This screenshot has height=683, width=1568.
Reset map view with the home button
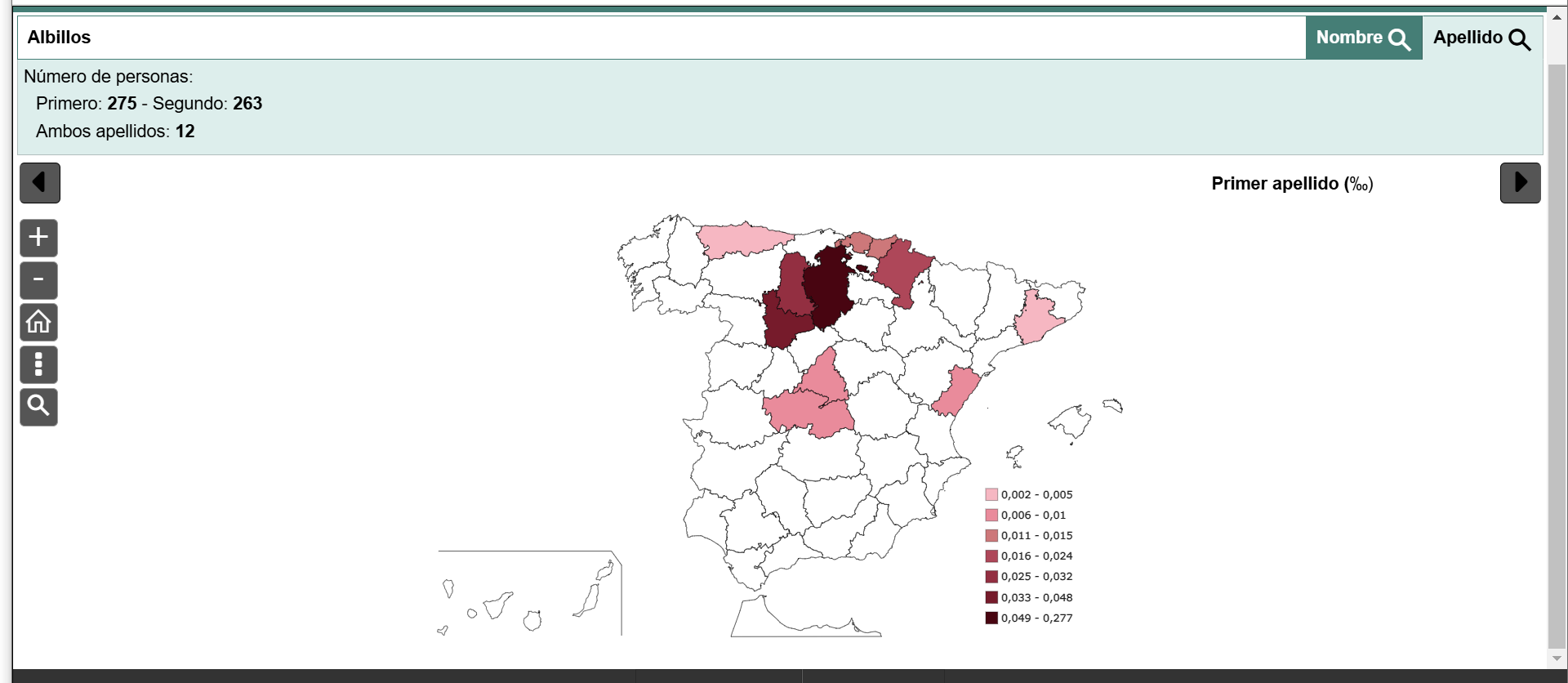pos(38,322)
